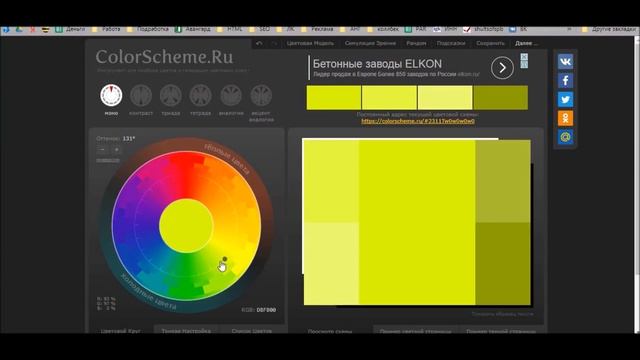Screen dimensions: 640x360
Task: Share via VK icon
Action: click(565, 62)
